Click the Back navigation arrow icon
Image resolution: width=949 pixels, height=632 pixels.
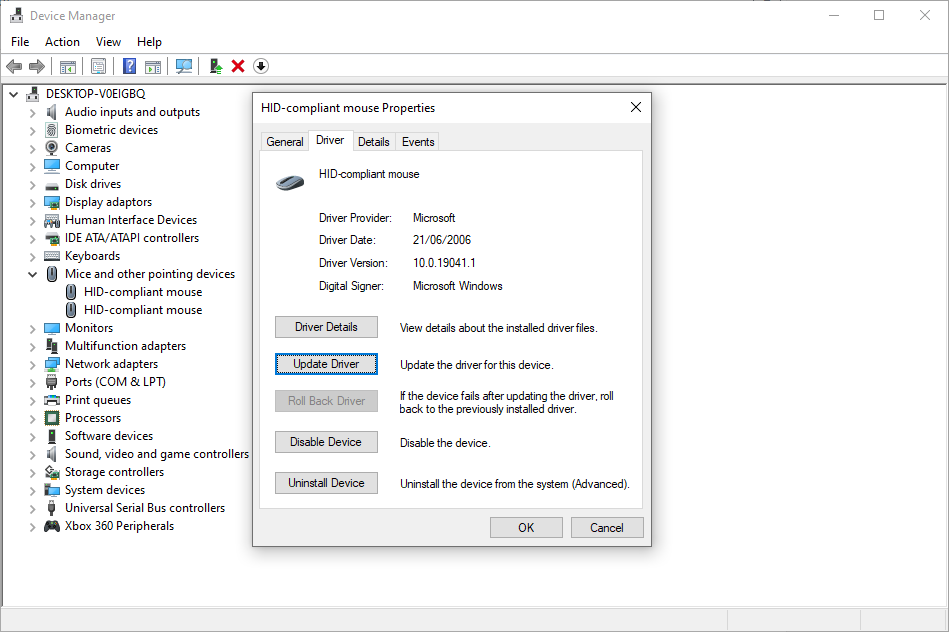[14, 66]
